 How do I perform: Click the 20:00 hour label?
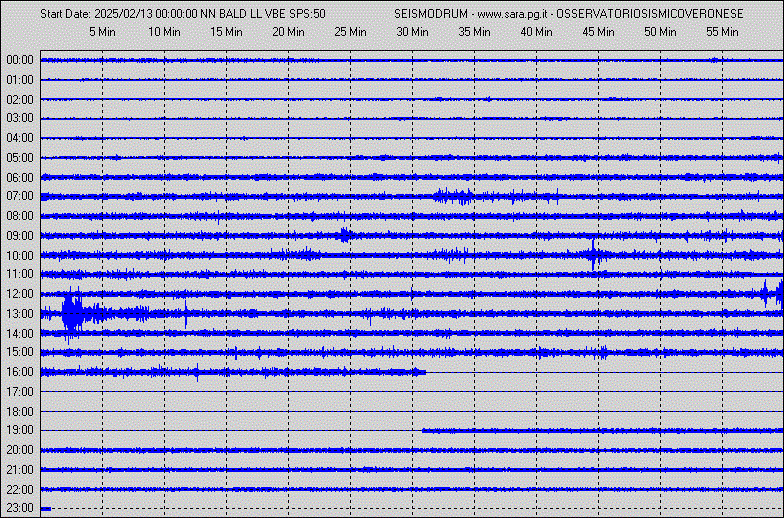coord(20,450)
